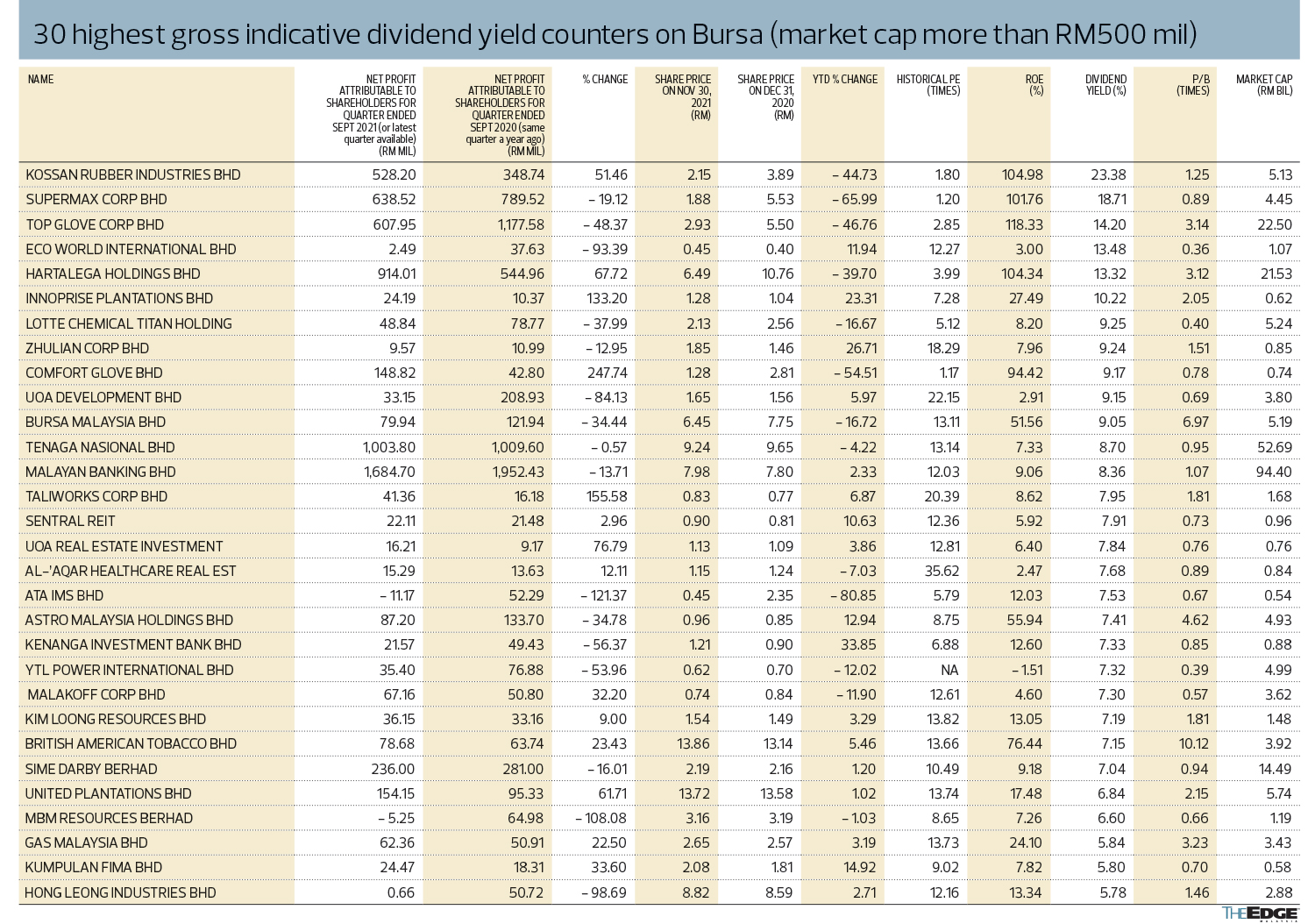Image resolution: width=1315 pixels, height=924 pixels.
Task: Select the TOP GLOVE CORP BHD row name
Action: tap(95, 224)
